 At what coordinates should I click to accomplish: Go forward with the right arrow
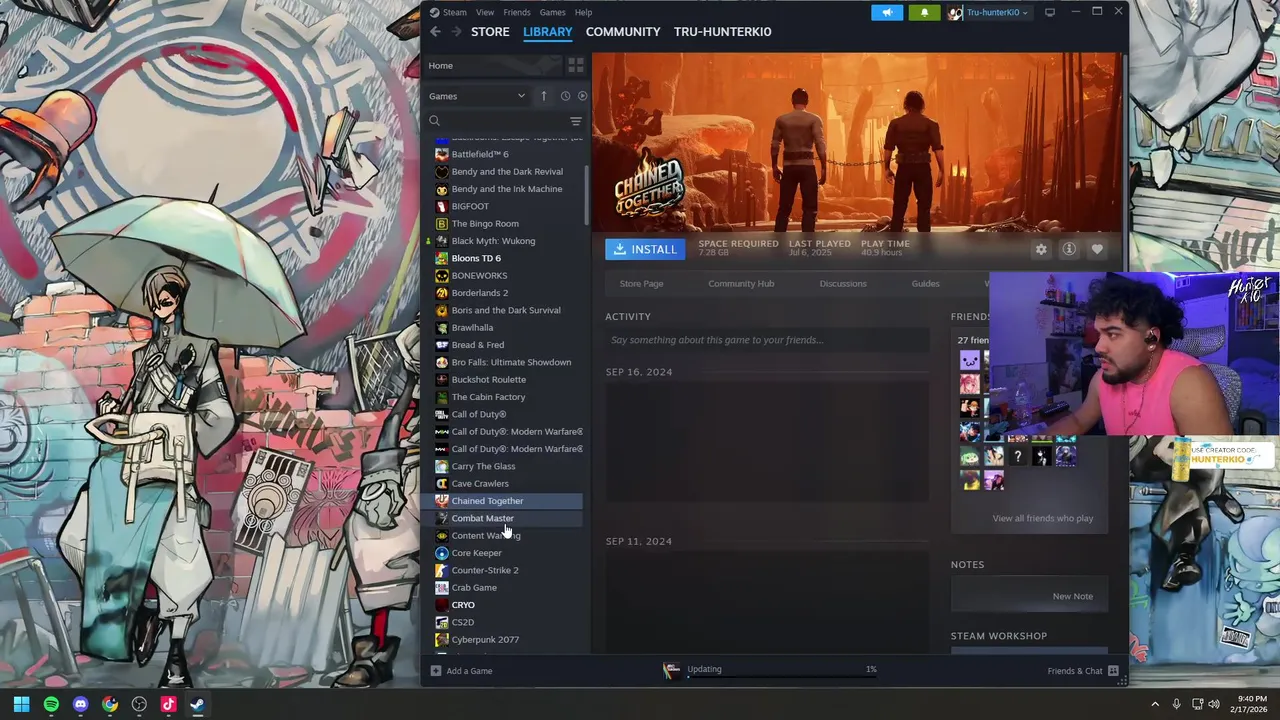click(x=456, y=32)
